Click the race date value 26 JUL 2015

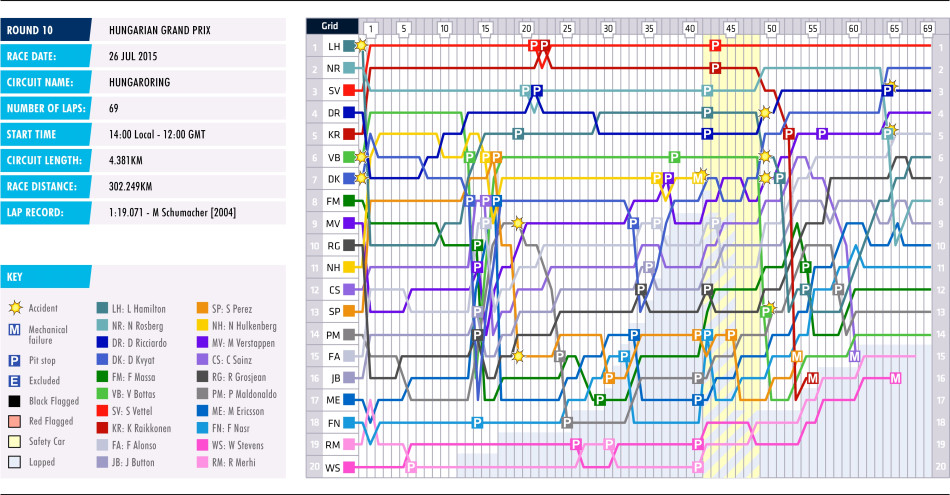tap(133, 56)
